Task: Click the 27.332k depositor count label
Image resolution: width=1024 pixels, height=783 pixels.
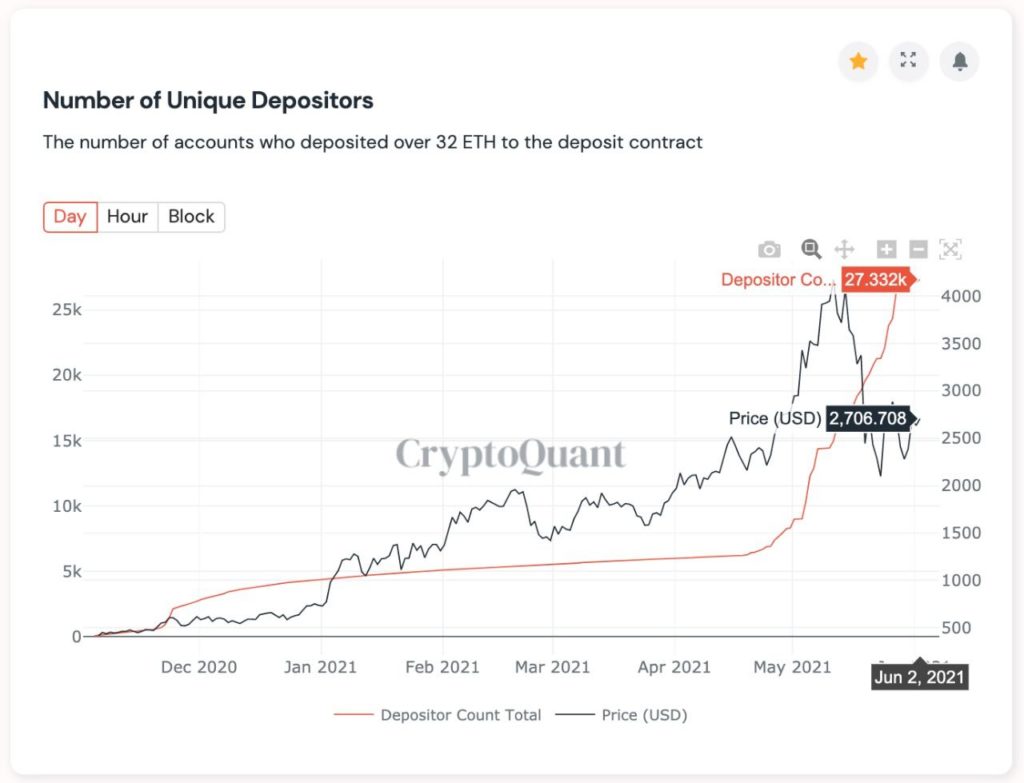Action: 876,280
